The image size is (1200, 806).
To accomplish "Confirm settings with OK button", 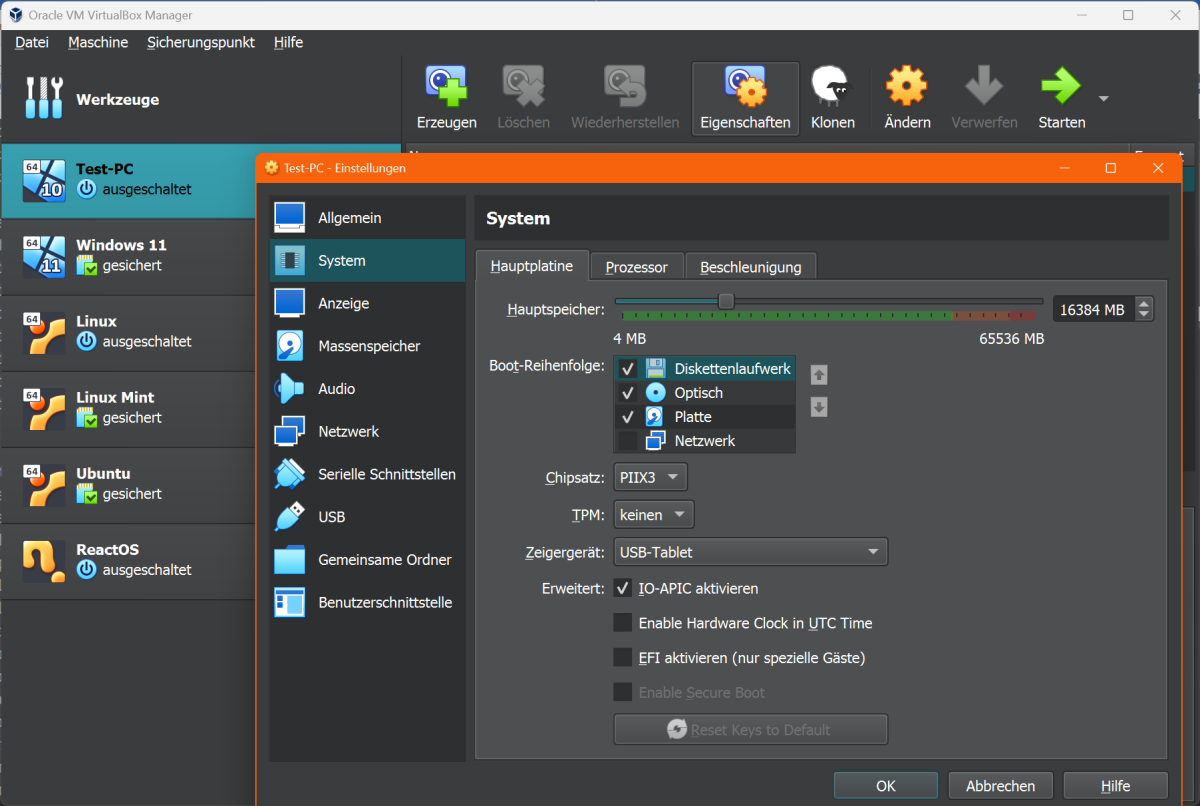I will 886,786.
